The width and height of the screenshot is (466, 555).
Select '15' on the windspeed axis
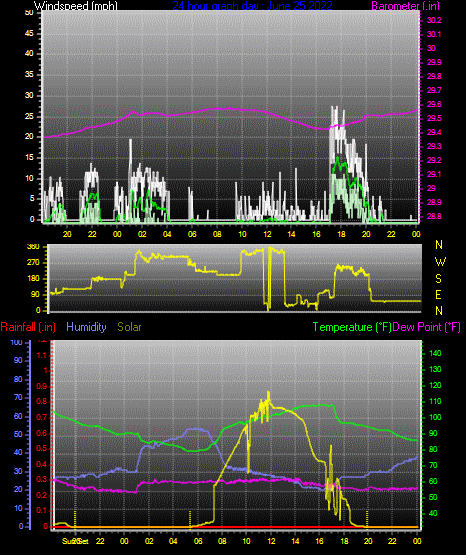[x=29, y=158]
